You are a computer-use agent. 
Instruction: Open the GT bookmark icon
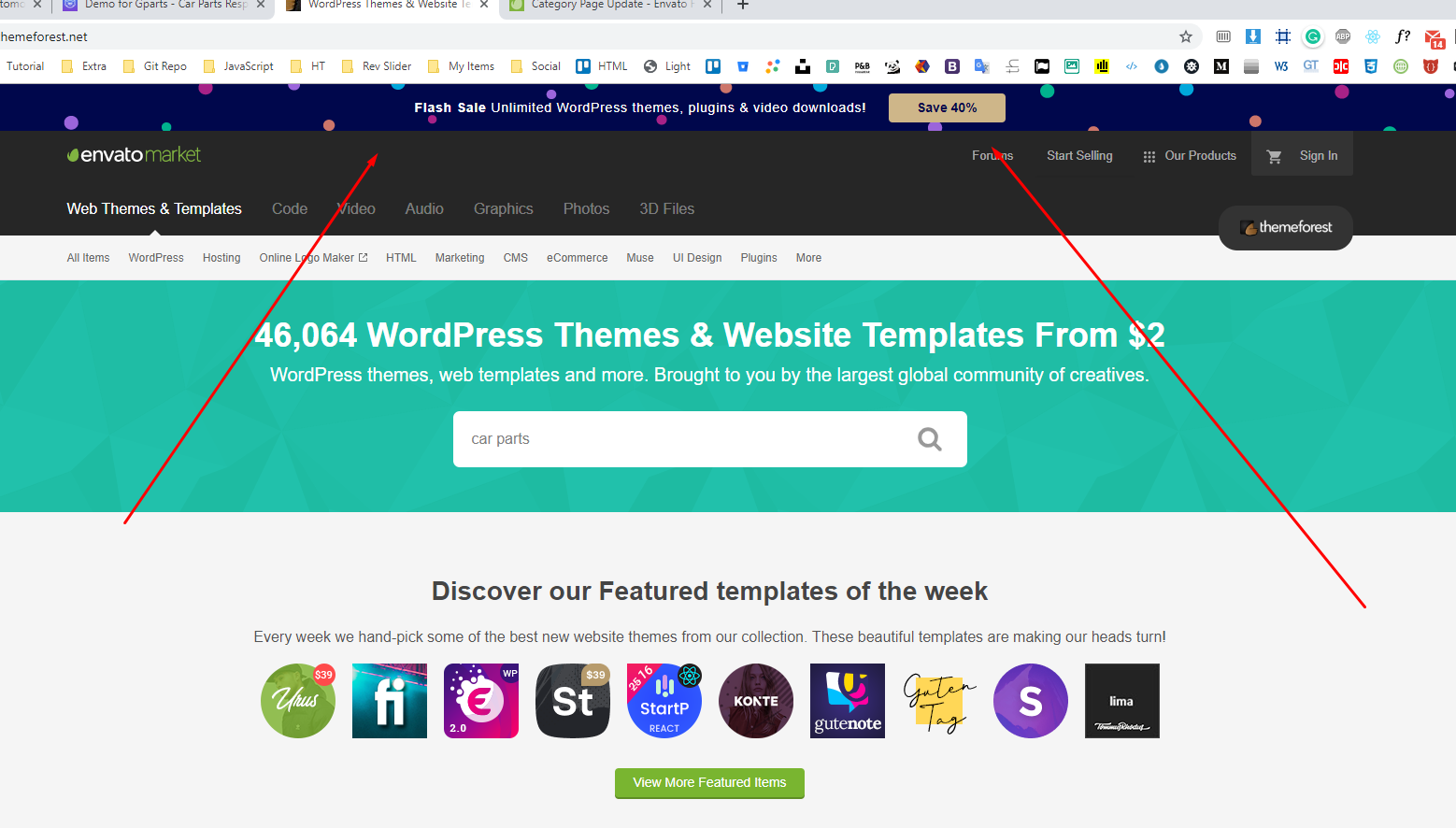(x=1311, y=66)
